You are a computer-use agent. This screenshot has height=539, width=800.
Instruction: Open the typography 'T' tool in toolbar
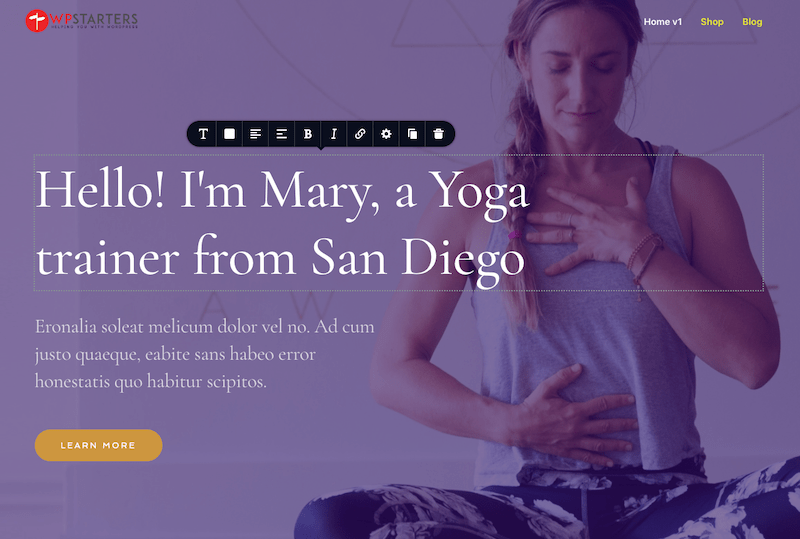203,134
